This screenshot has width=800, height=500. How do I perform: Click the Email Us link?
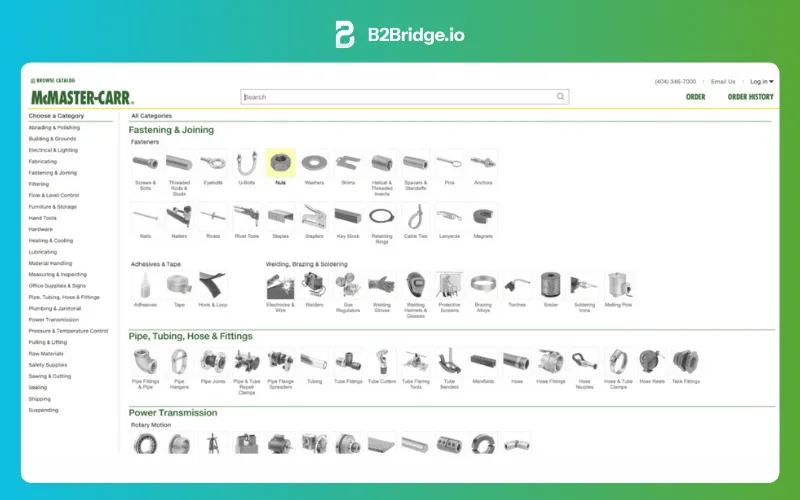click(723, 82)
